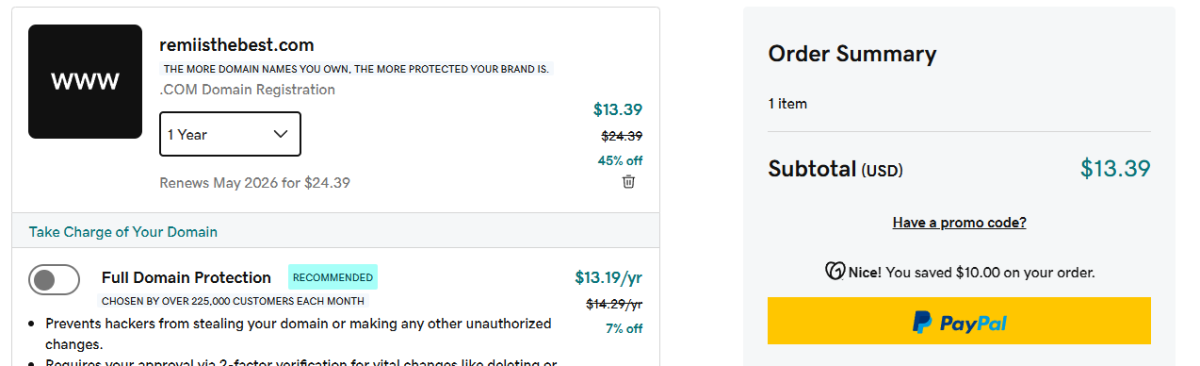Click the remiisthebest.com domain name
Screen dimensions: 1200x366
tap(237, 45)
